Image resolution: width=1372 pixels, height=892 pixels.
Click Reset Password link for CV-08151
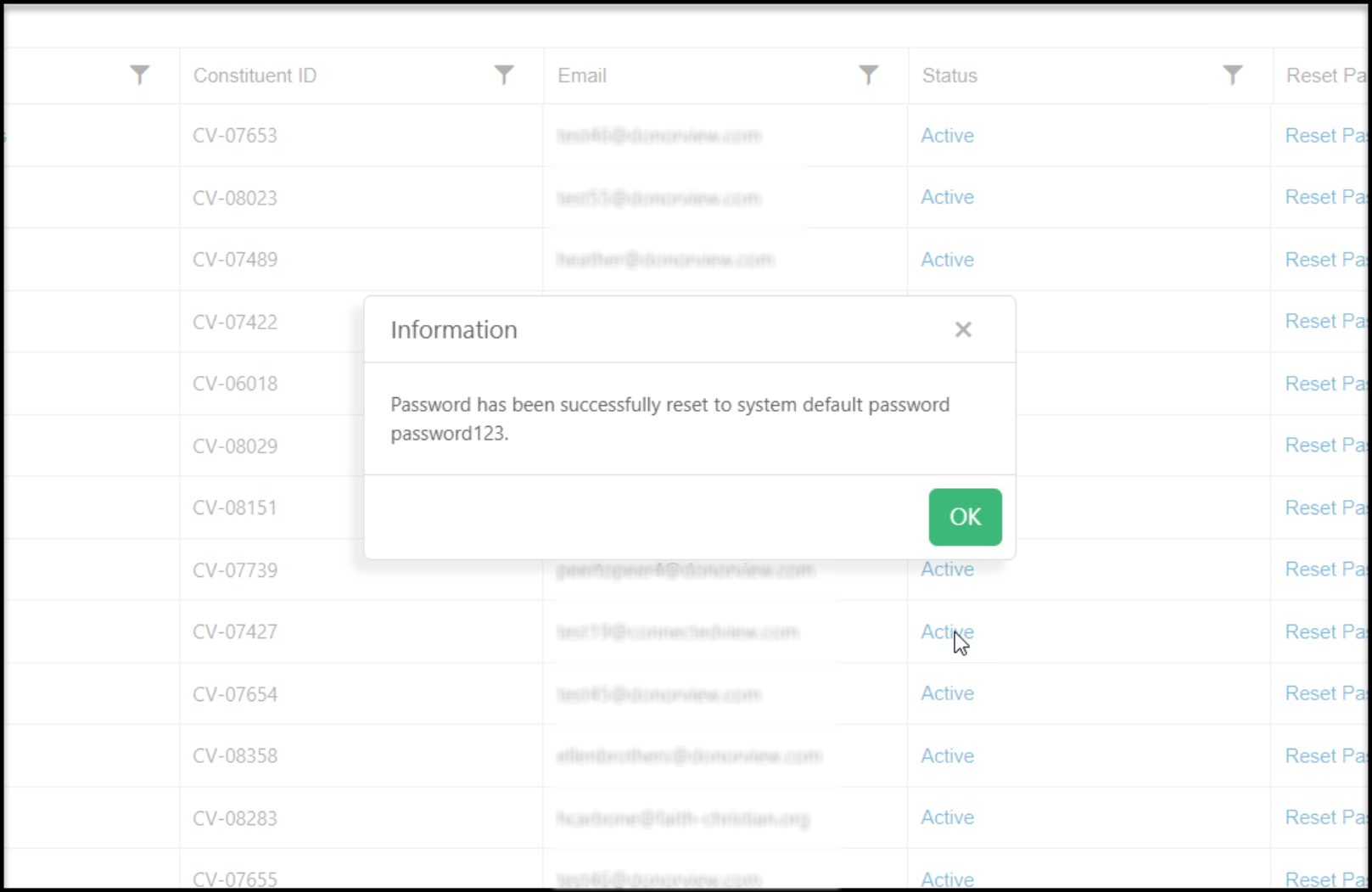pos(1325,508)
